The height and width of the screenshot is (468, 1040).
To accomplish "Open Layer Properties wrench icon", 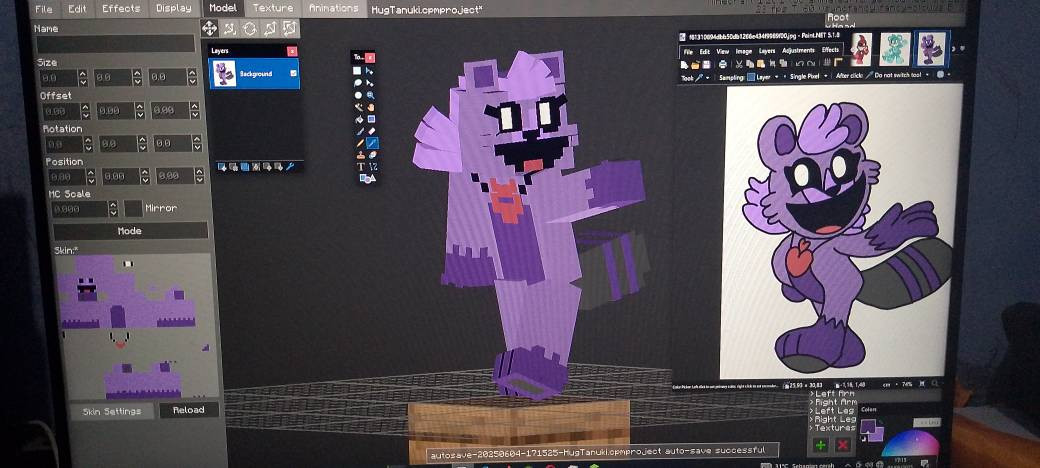I will pos(290,167).
